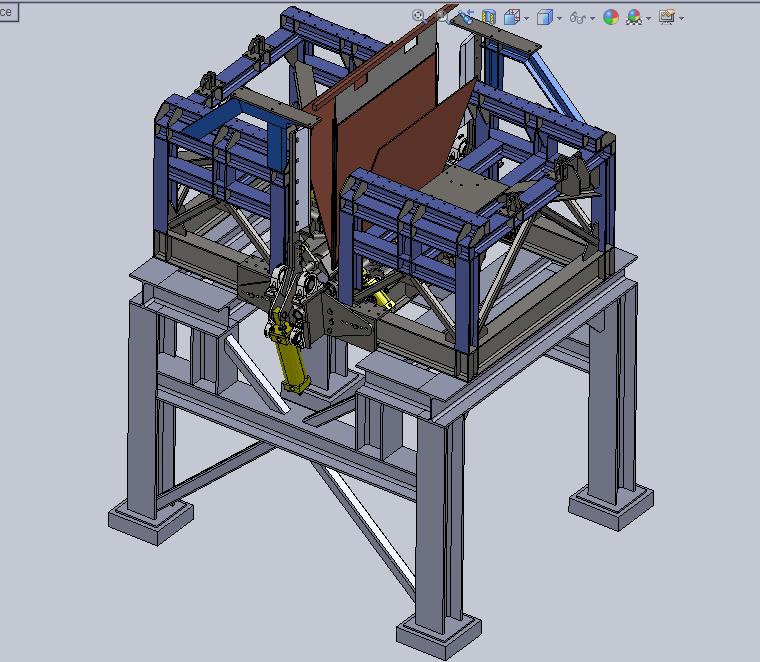Image resolution: width=760 pixels, height=662 pixels.
Task: Toggle the Section View tool
Action: (489, 17)
